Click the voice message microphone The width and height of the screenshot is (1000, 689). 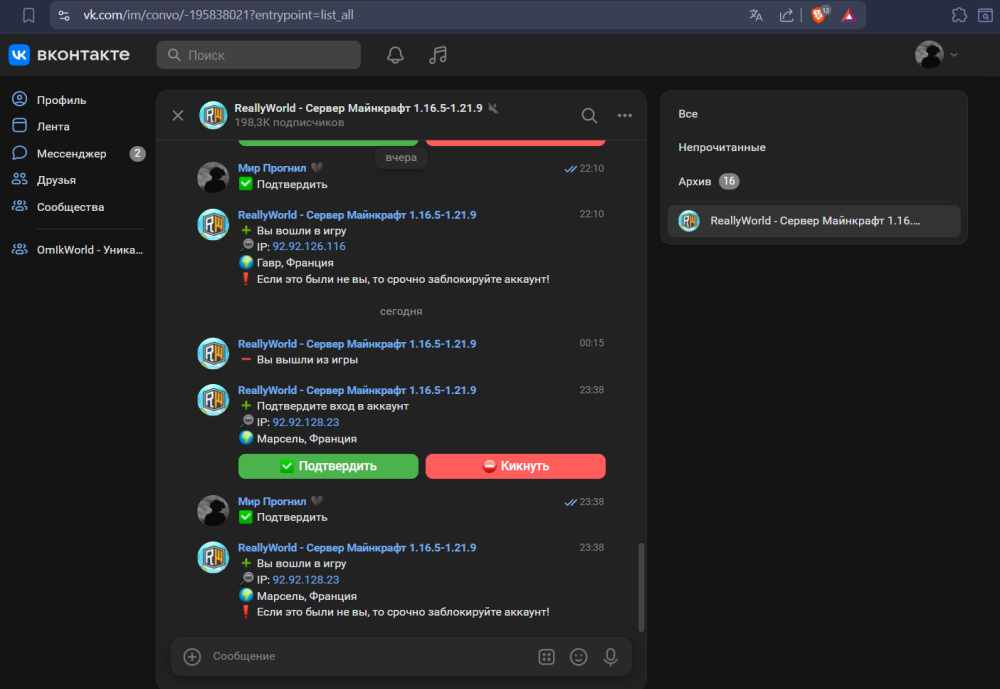coord(610,656)
